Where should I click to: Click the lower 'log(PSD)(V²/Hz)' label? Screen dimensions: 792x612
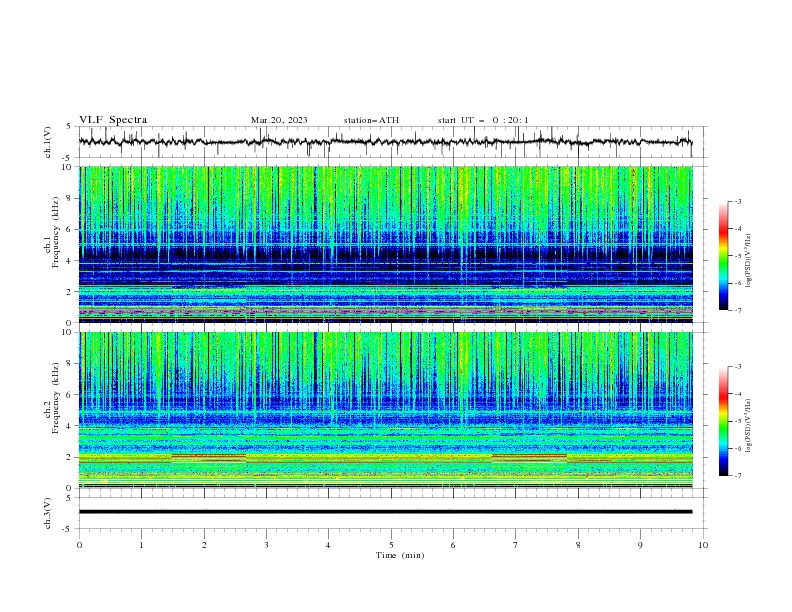(748, 425)
